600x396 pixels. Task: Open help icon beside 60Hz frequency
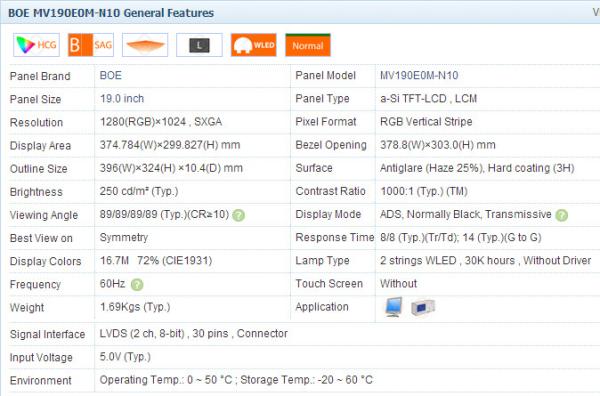pyautogui.click(x=137, y=285)
